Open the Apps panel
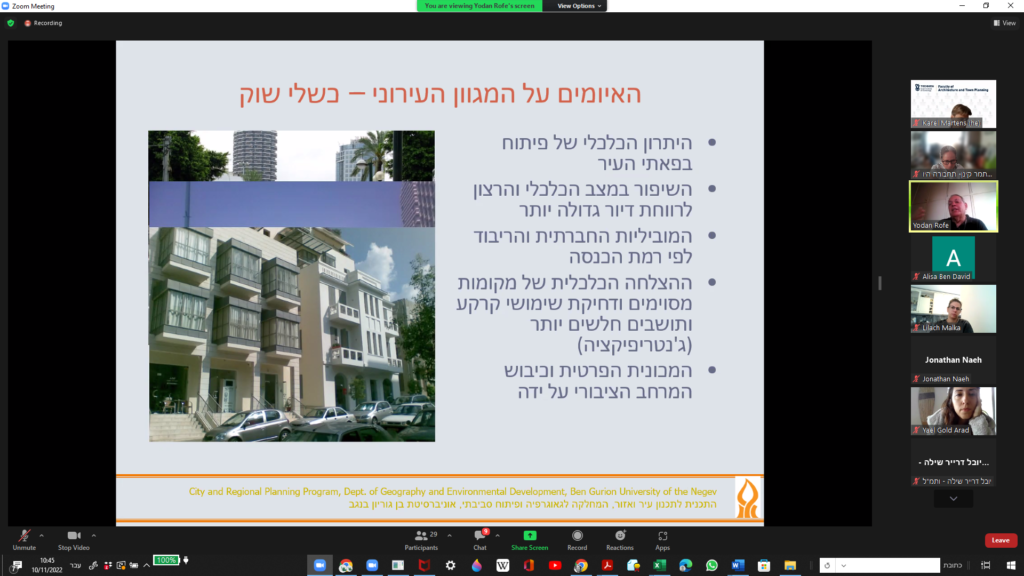1024x576 pixels. tap(662, 538)
